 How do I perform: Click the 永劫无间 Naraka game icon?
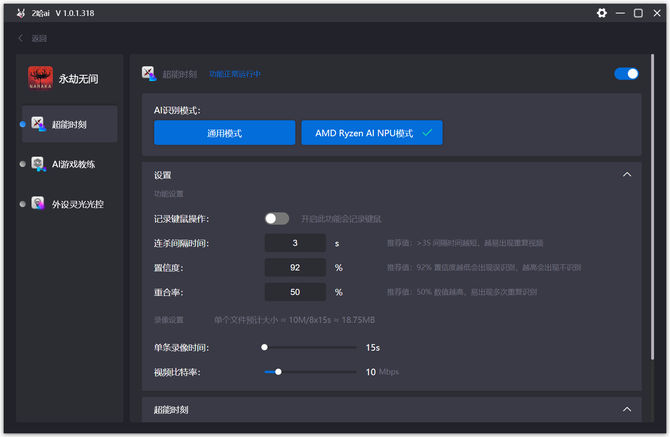[x=40, y=78]
